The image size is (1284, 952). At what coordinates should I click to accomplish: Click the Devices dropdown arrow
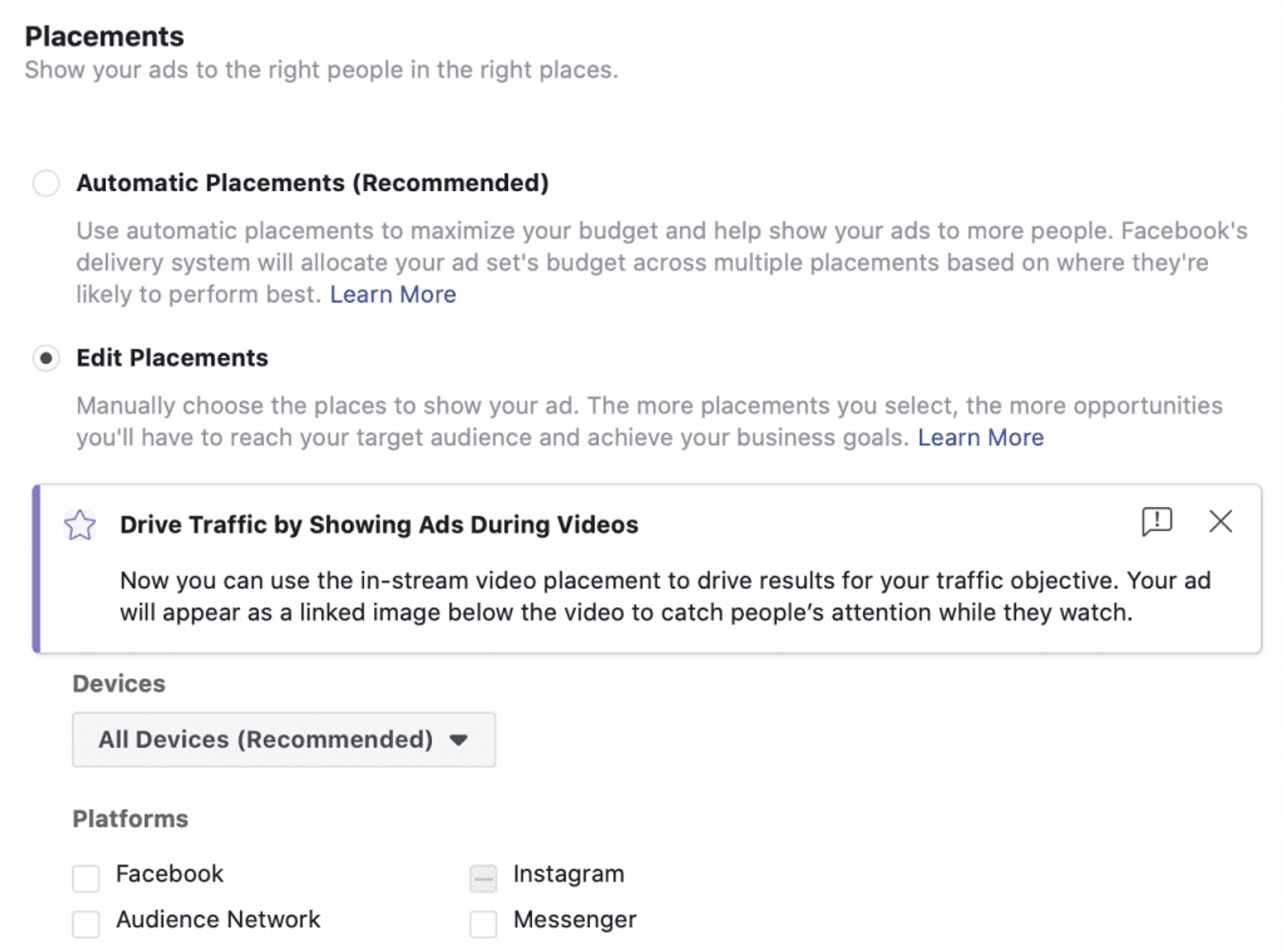pyautogui.click(x=458, y=740)
